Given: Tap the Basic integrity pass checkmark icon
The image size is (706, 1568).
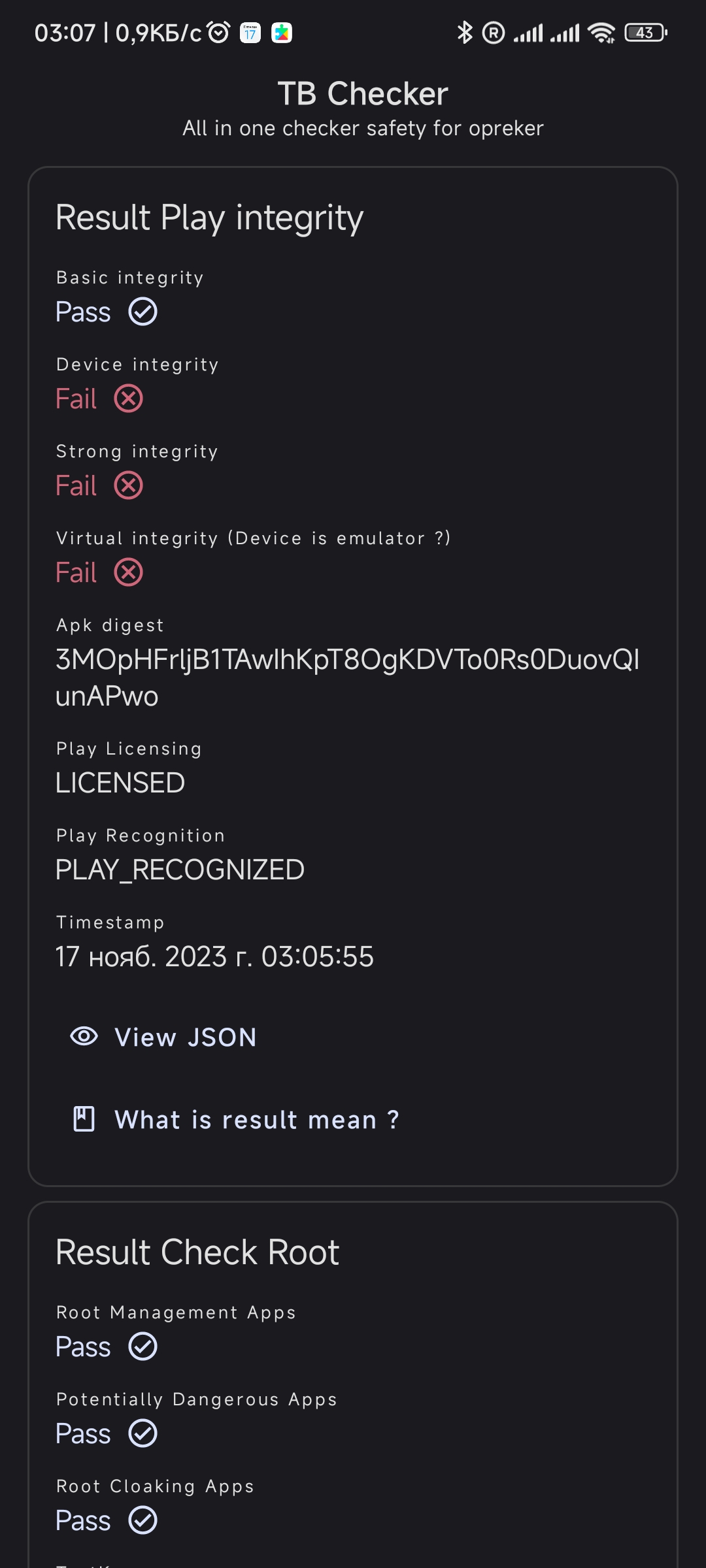Looking at the screenshot, I should tap(143, 312).
